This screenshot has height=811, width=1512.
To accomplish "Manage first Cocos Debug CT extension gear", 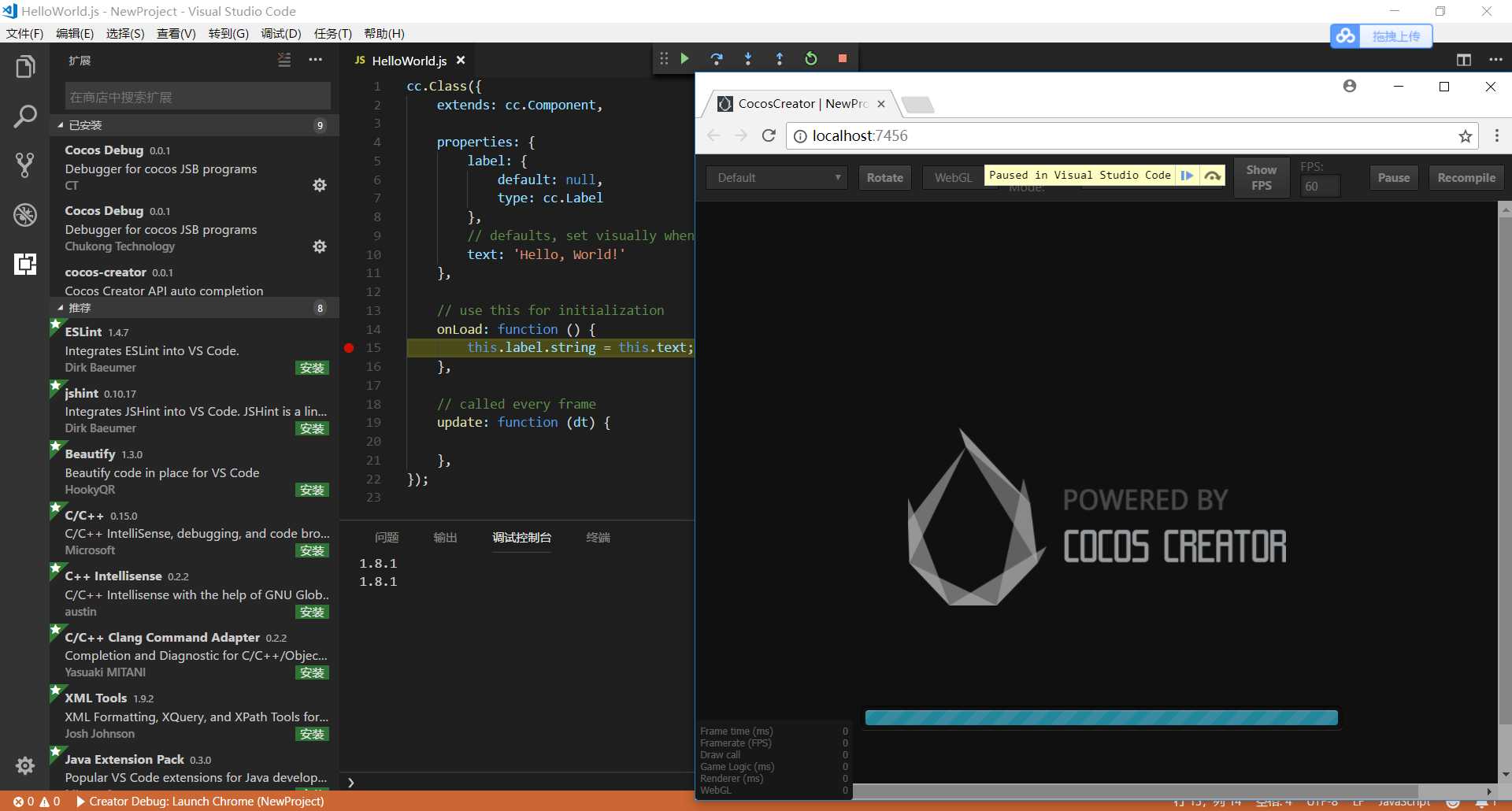I will click(320, 185).
